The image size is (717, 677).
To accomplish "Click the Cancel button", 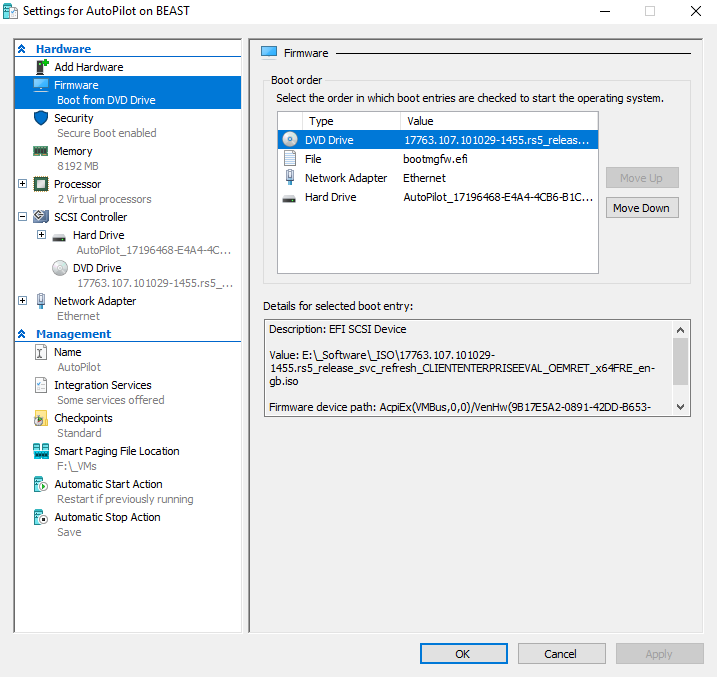I will [562, 654].
